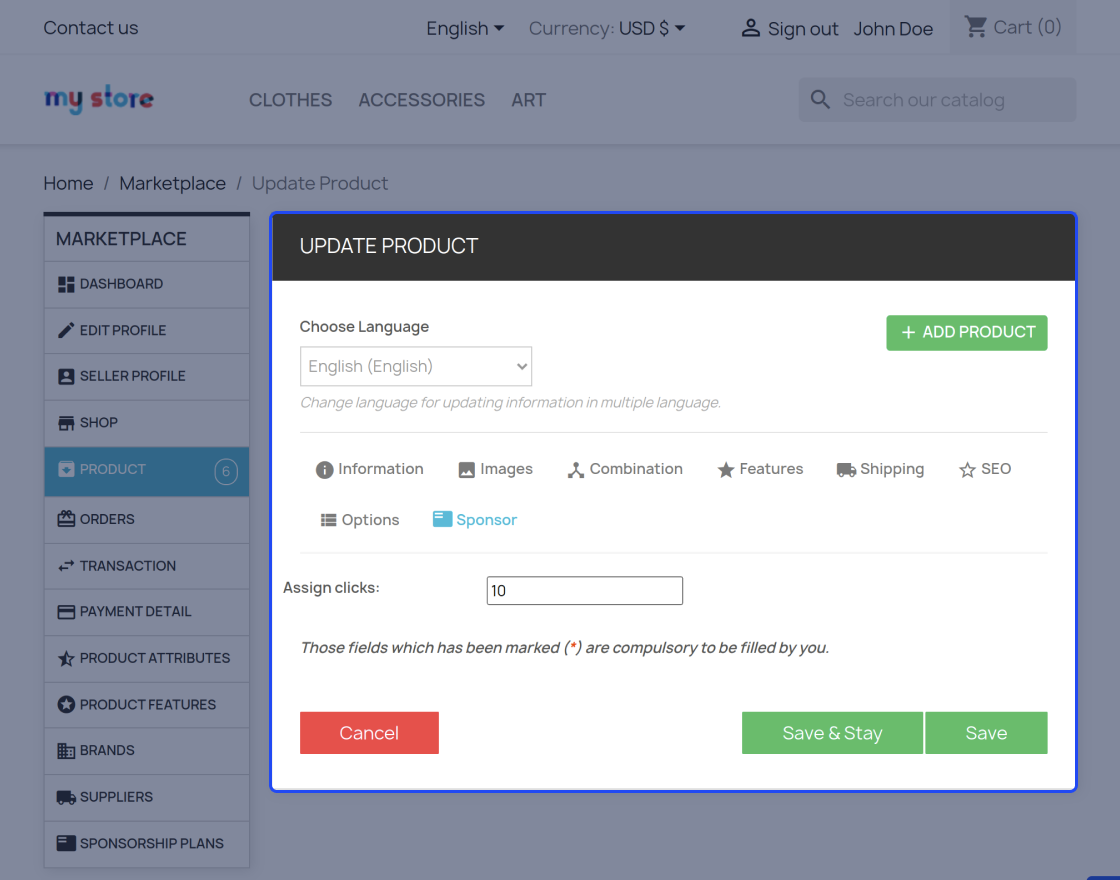The height and width of the screenshot is (880, 1120).
Task: Open the John Doe account link
Action: (x=893, y=29)
